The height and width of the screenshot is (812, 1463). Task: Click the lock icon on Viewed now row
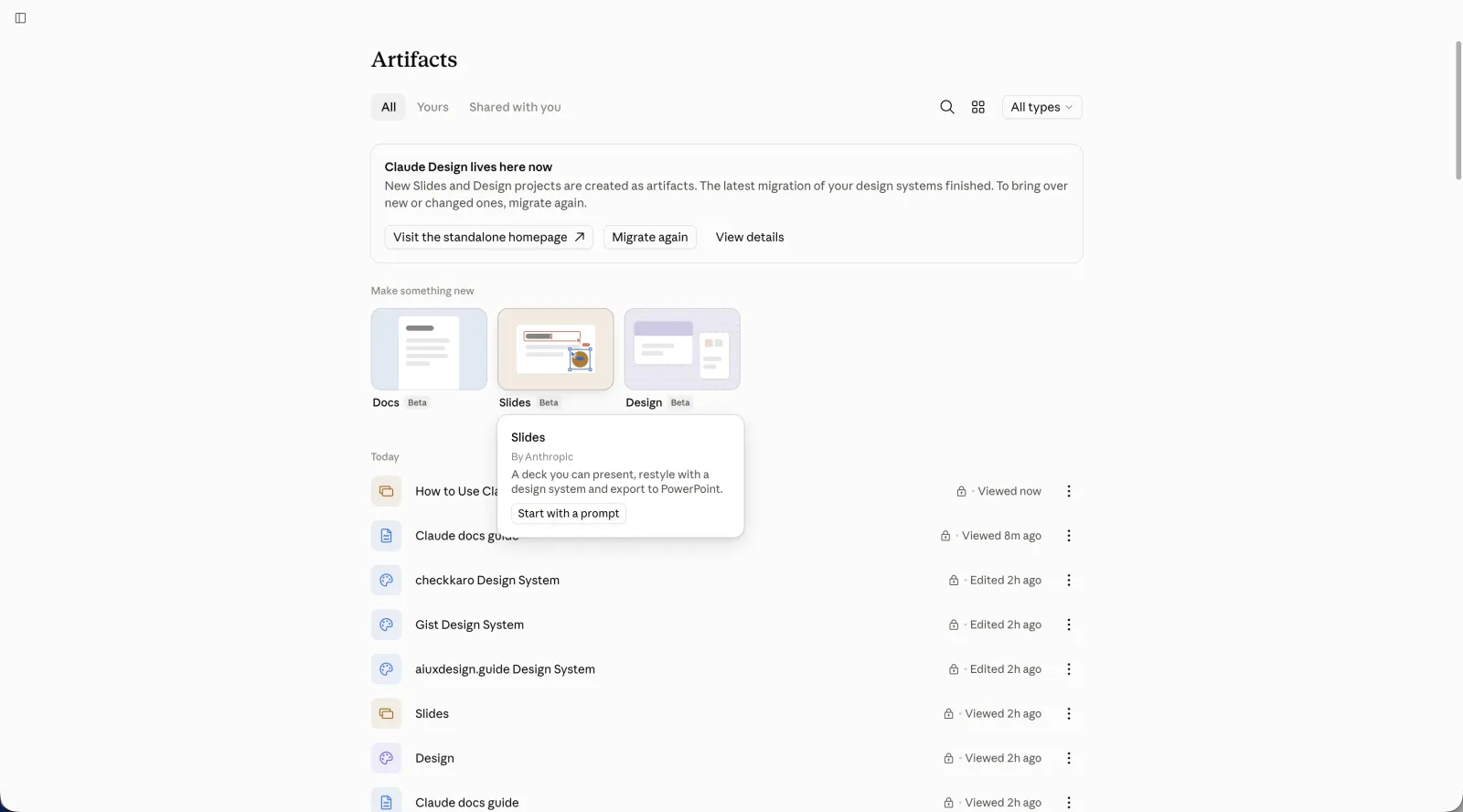961,491
